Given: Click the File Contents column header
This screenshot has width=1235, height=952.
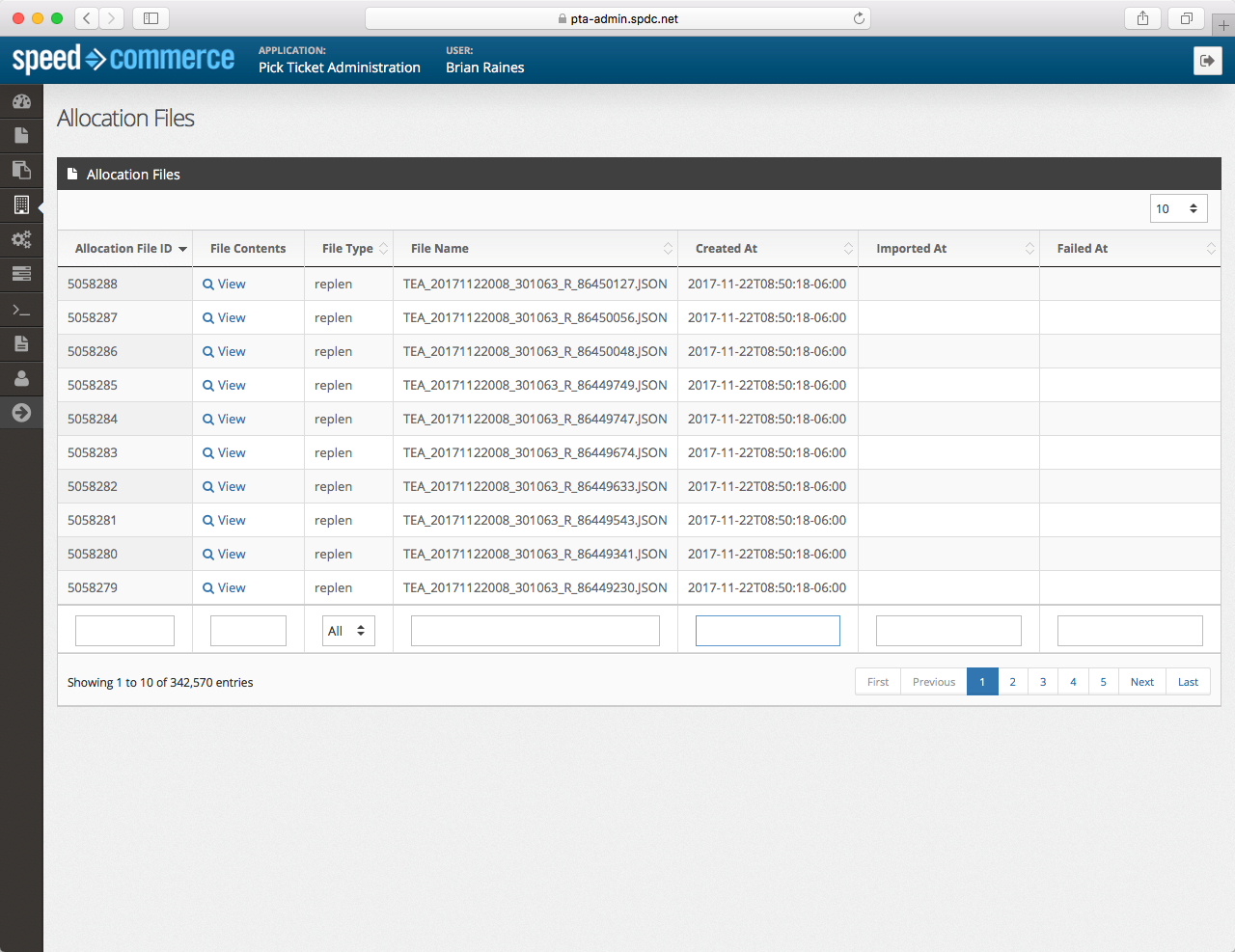Looking at the screenshot, I should [x=248, y=248].
